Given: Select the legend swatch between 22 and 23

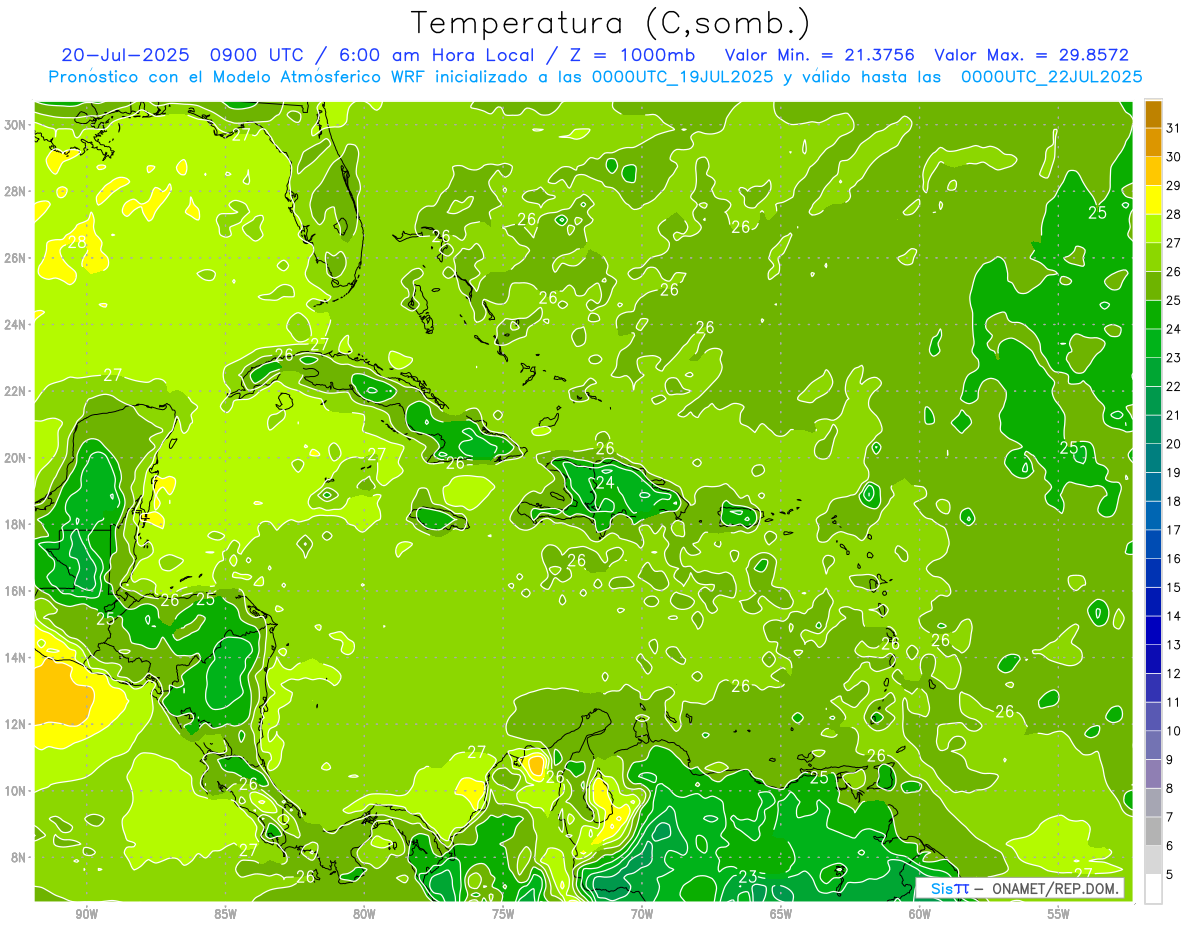Looking at the screenshot, I should tap(1153, 372).
